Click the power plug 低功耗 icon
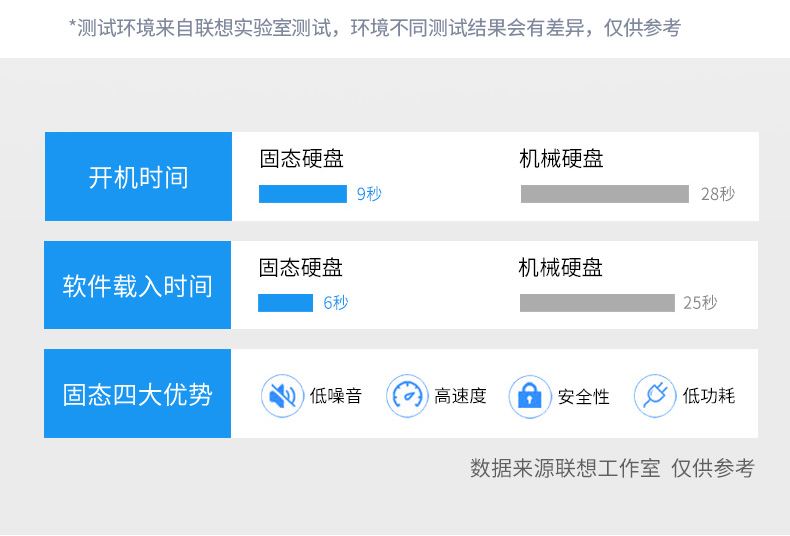The image size is (790, 536). [655, 395]
